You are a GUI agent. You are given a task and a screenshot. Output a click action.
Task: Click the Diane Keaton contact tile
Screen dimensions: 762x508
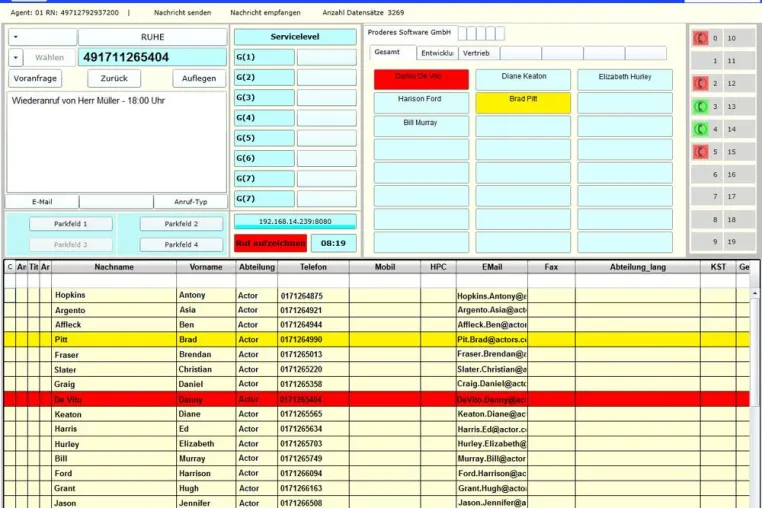523,79
